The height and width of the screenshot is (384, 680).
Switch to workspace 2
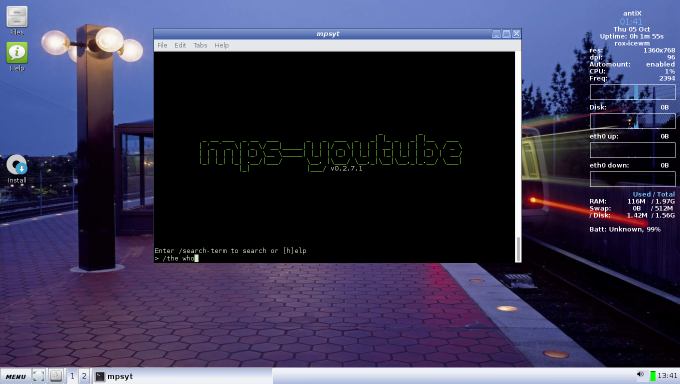84,376
